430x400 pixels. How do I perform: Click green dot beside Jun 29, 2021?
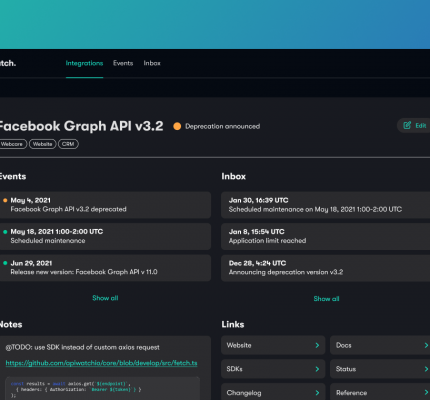coord(5,263)
